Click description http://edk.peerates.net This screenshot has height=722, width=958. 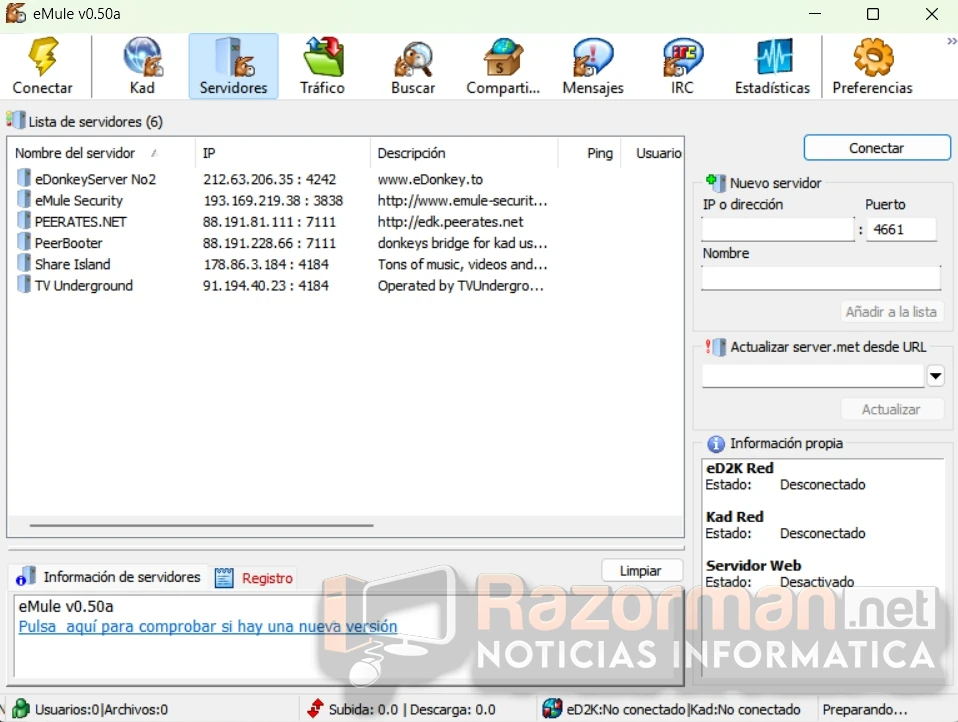(x=450, y=222)
